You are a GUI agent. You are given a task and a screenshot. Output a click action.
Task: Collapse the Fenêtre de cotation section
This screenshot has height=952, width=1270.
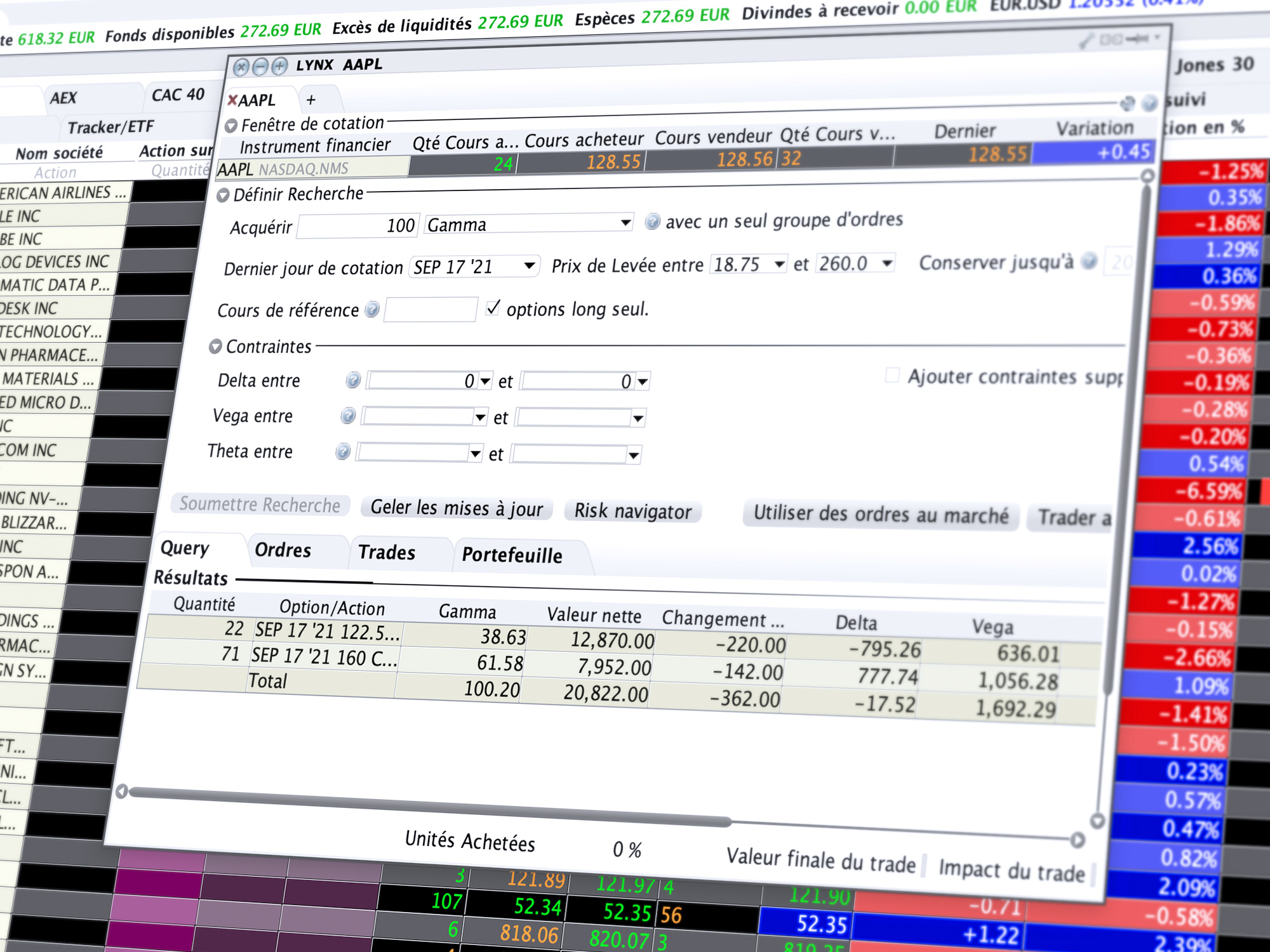(231, 126)
